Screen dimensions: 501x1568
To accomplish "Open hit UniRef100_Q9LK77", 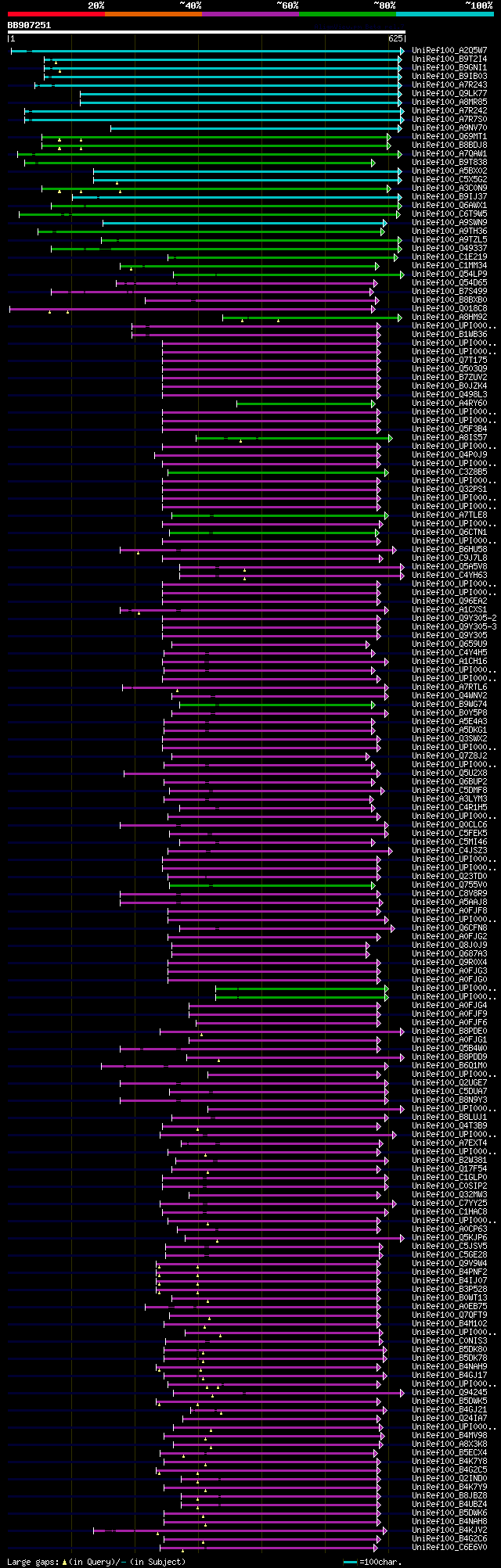I will click(x=449, y=94).
